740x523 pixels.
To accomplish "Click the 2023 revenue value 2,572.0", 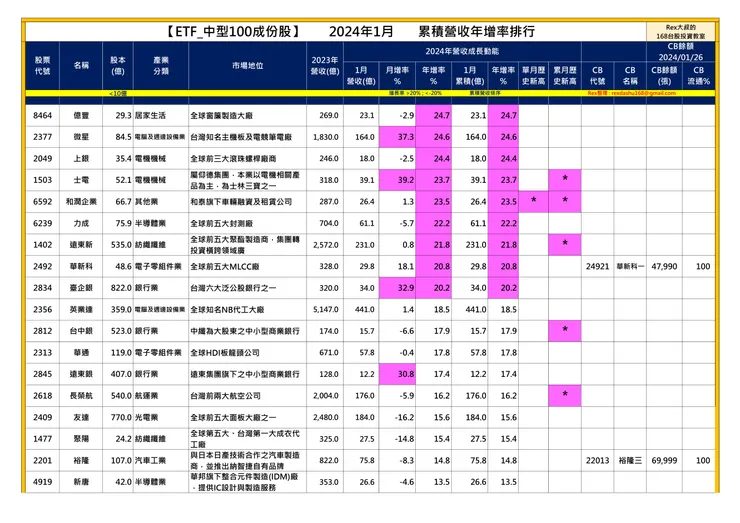I will click(x=326, y=245).
